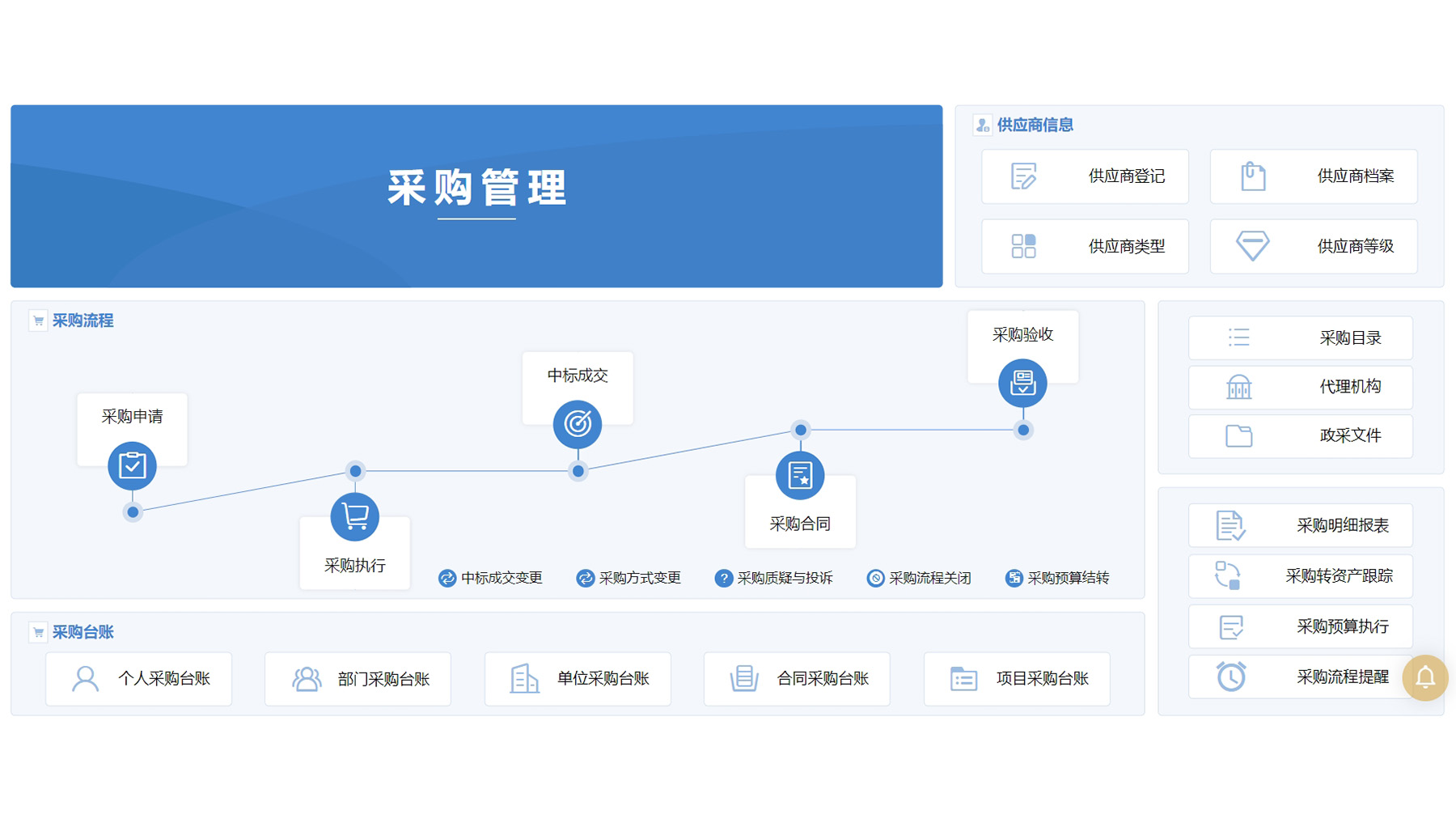Image resolution: width=1456 pixels, height=836 pixels.
Task: Click 代理机构 agency item
Action: point(1300,387)
